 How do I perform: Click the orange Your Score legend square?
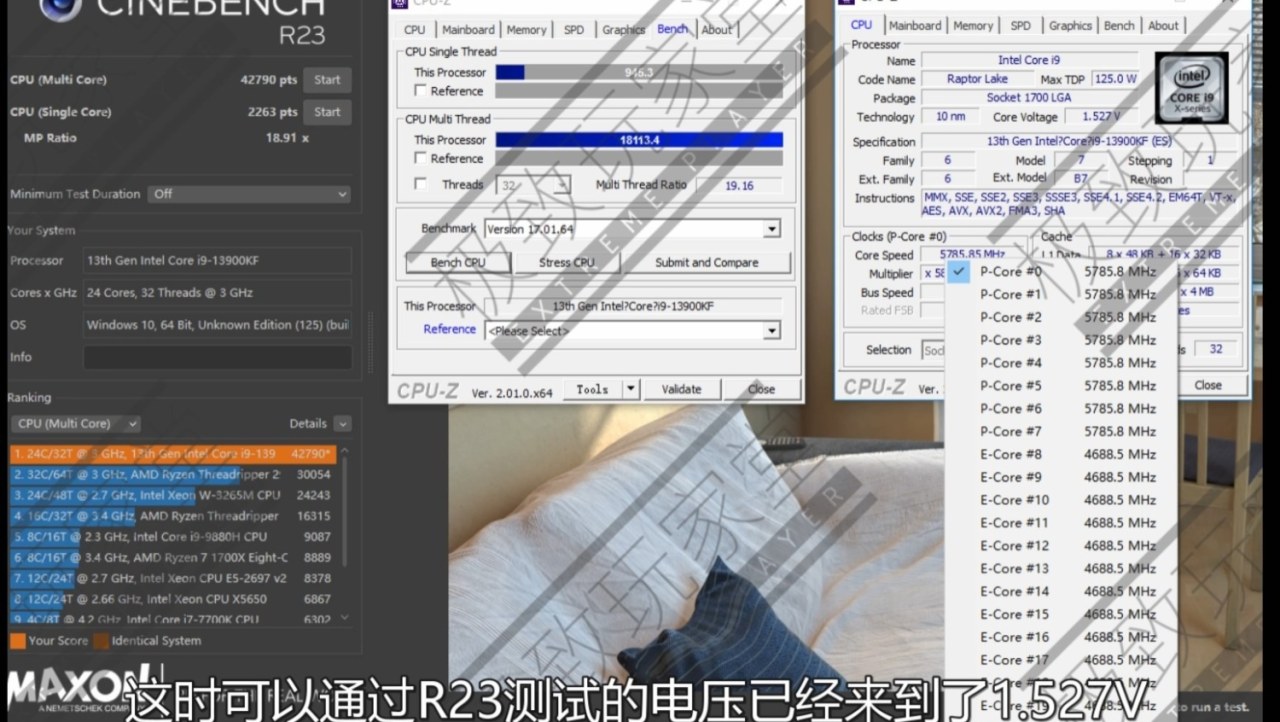(x=17, y=641)
